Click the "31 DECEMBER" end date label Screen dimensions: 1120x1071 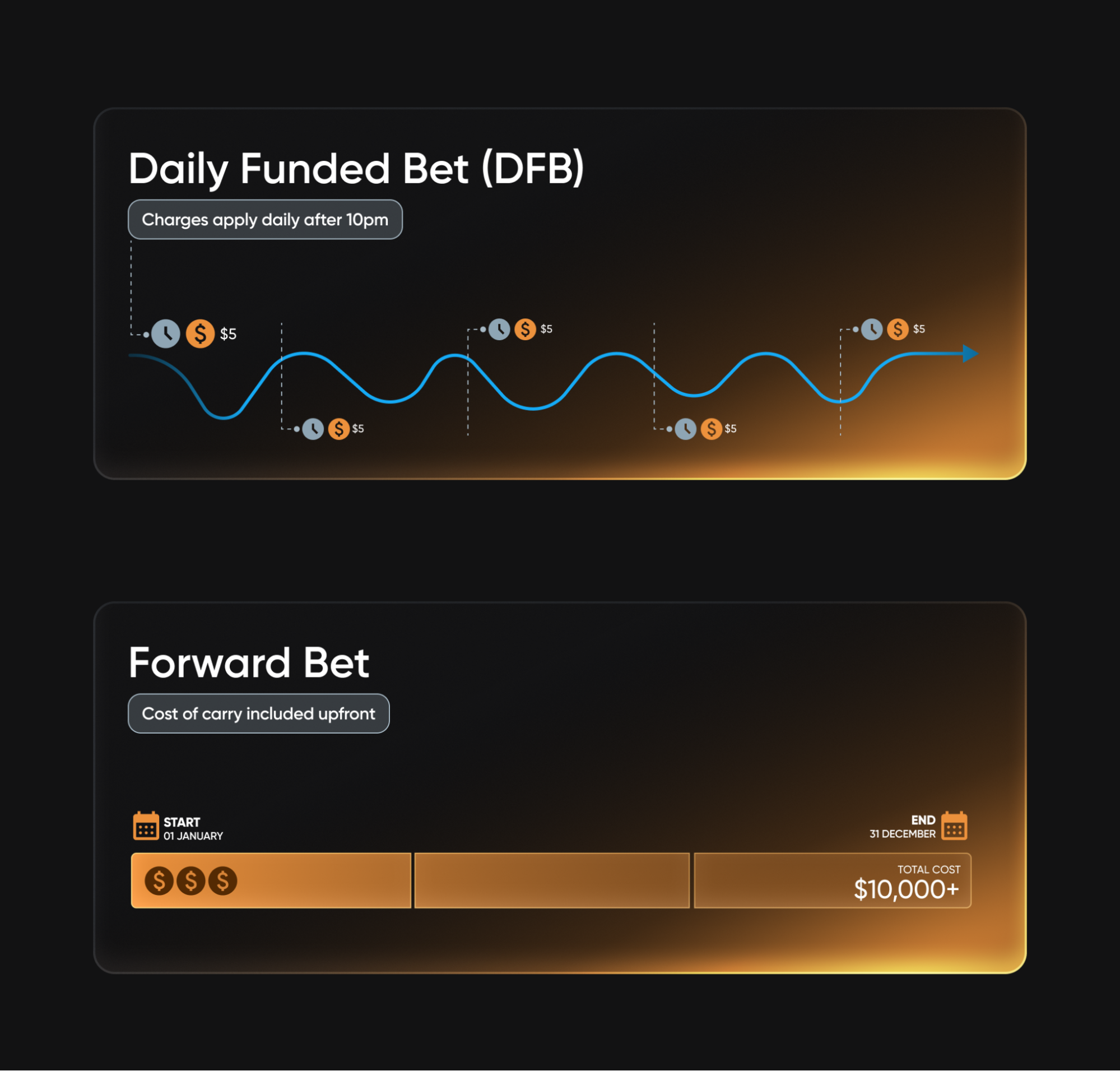(902, 834)
